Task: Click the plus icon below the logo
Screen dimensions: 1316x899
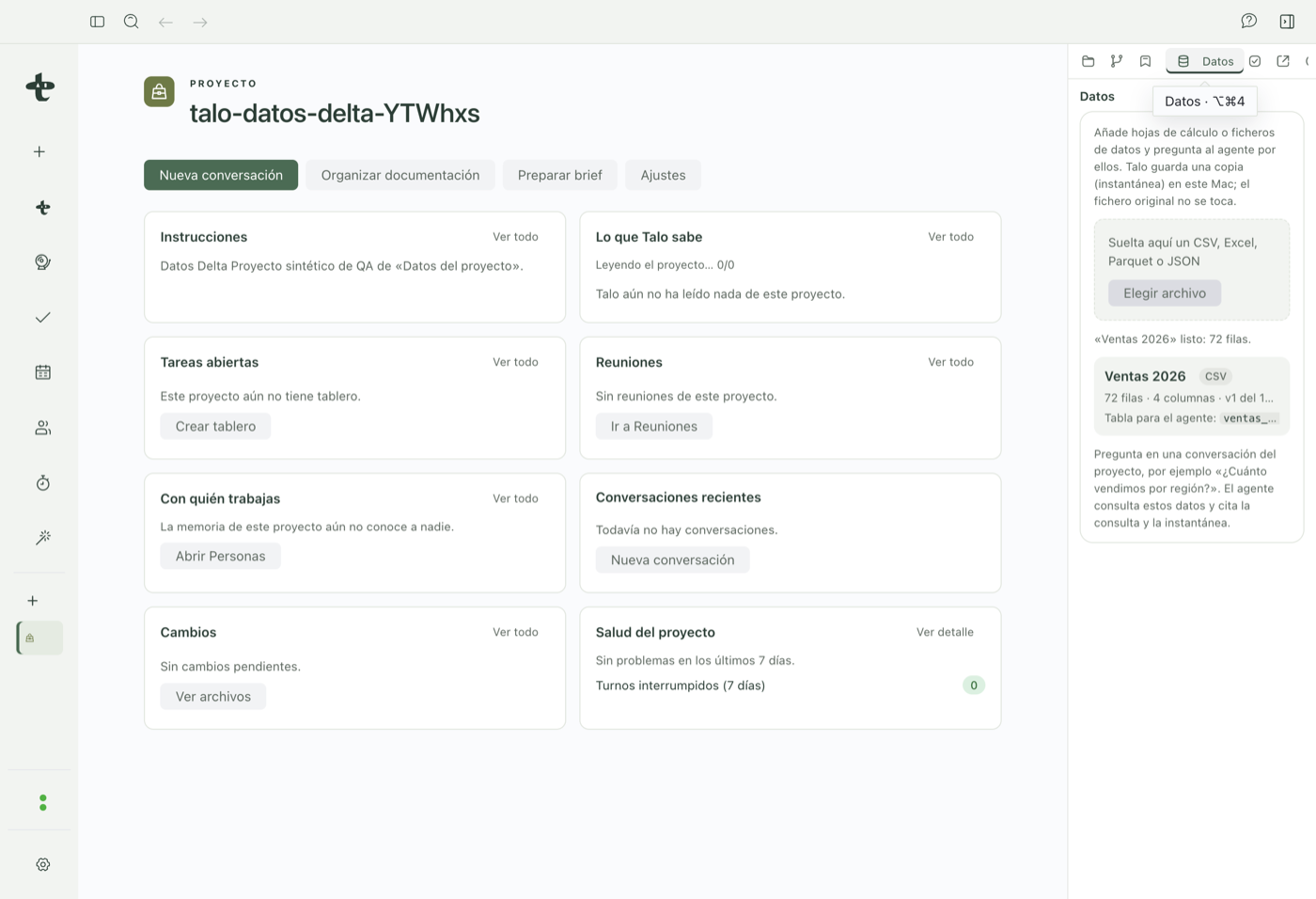Action: (x=39, y=151)
